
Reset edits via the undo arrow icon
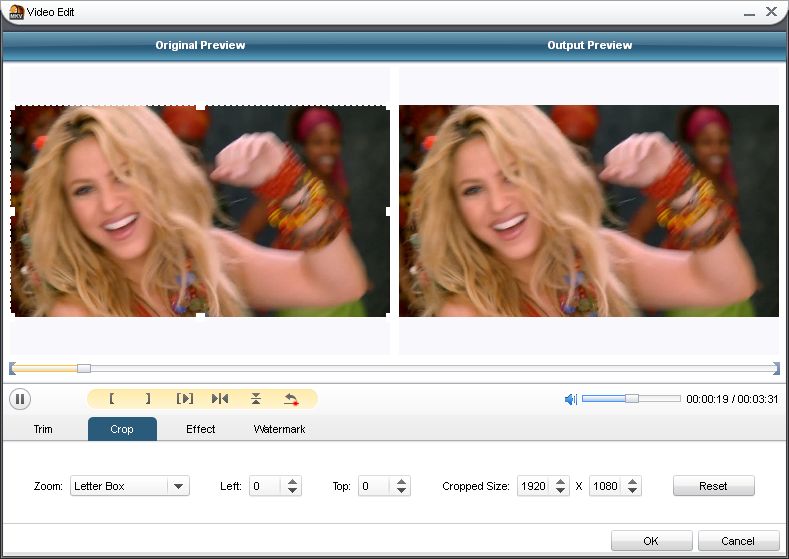(x=291, y=399)
